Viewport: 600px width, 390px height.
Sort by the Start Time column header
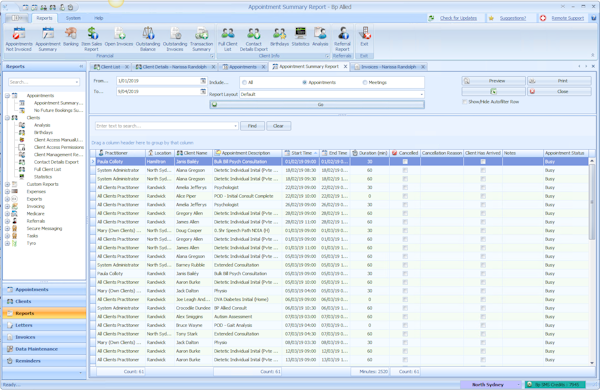click(302, 153)
